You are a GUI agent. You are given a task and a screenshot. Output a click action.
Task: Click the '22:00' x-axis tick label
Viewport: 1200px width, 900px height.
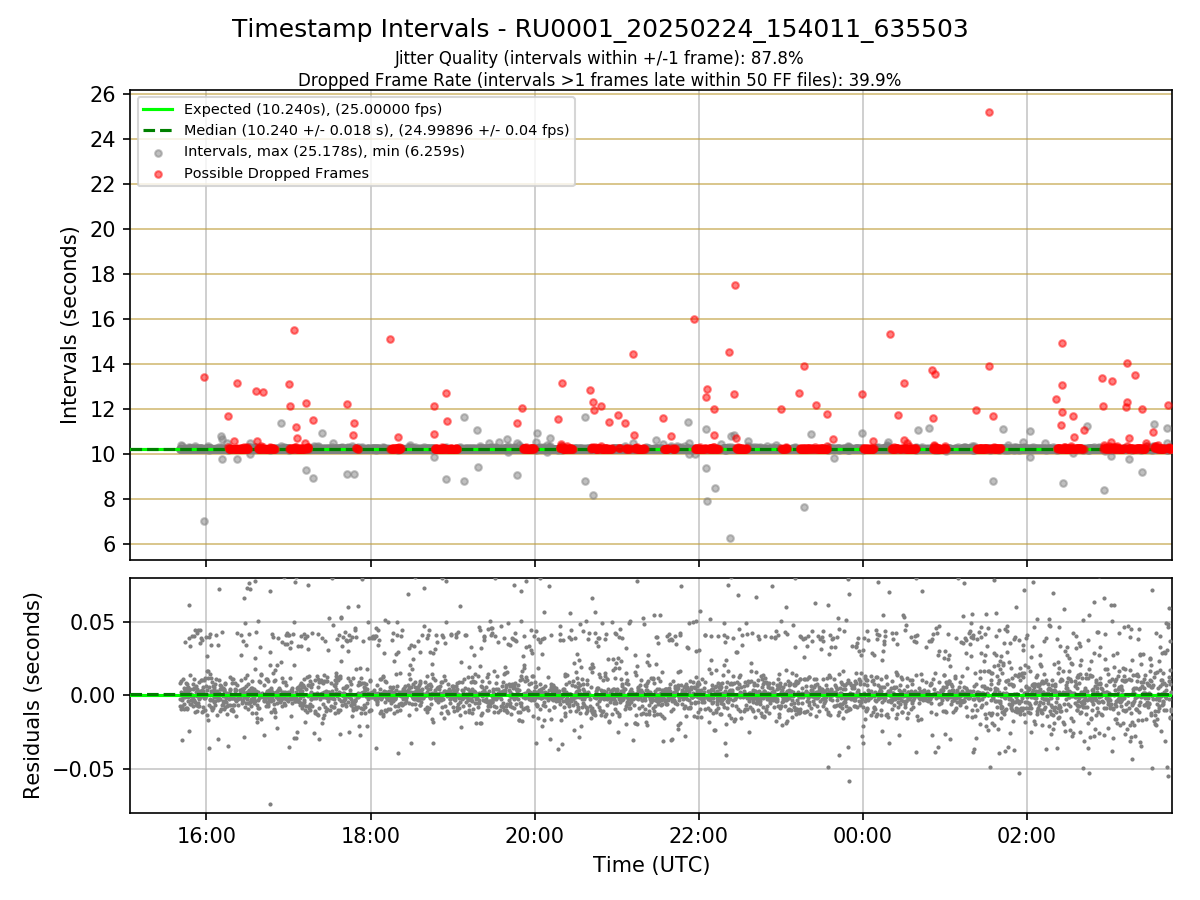(x=698, y=834)
